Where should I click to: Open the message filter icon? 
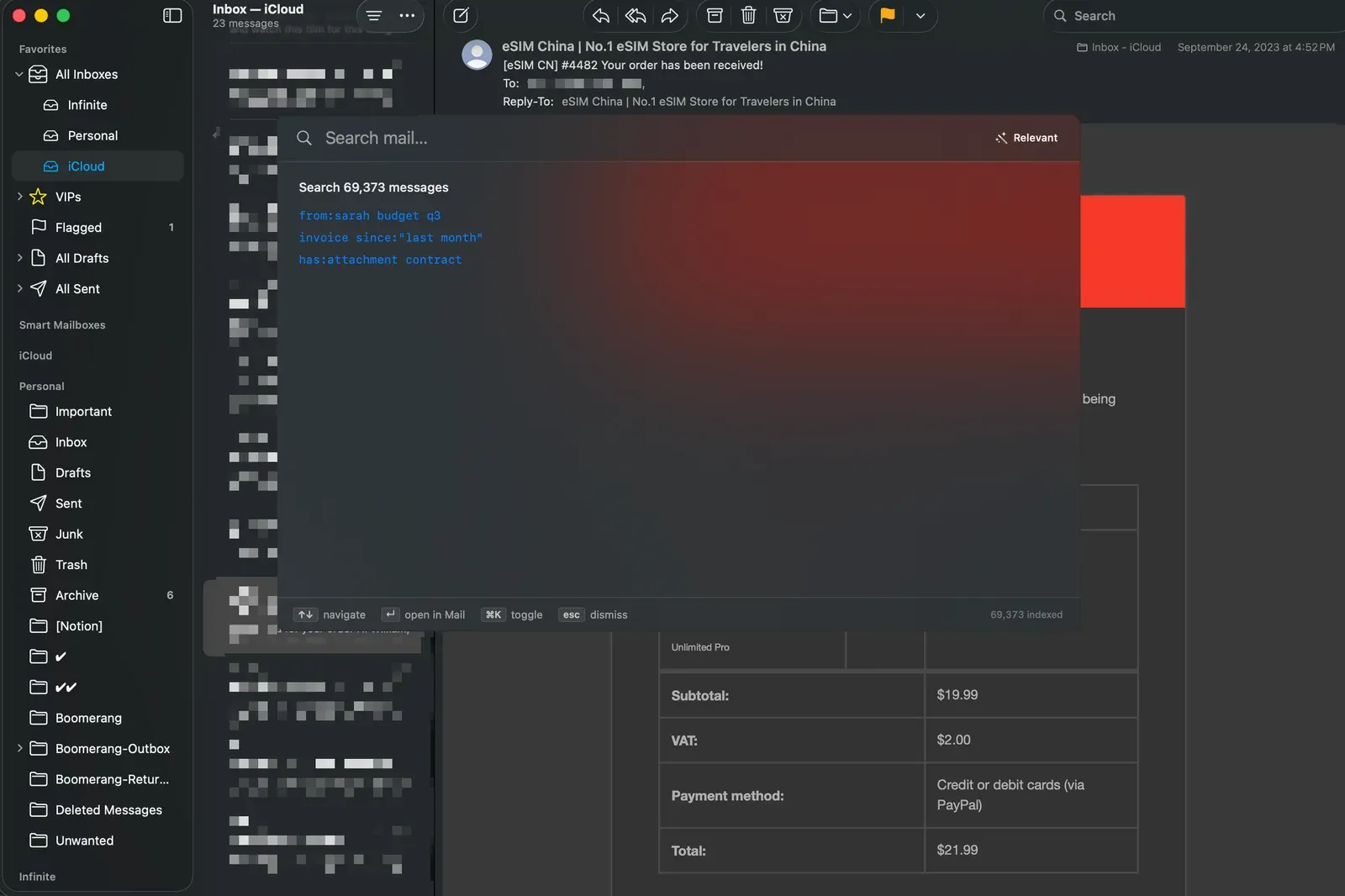click(374, 15)
